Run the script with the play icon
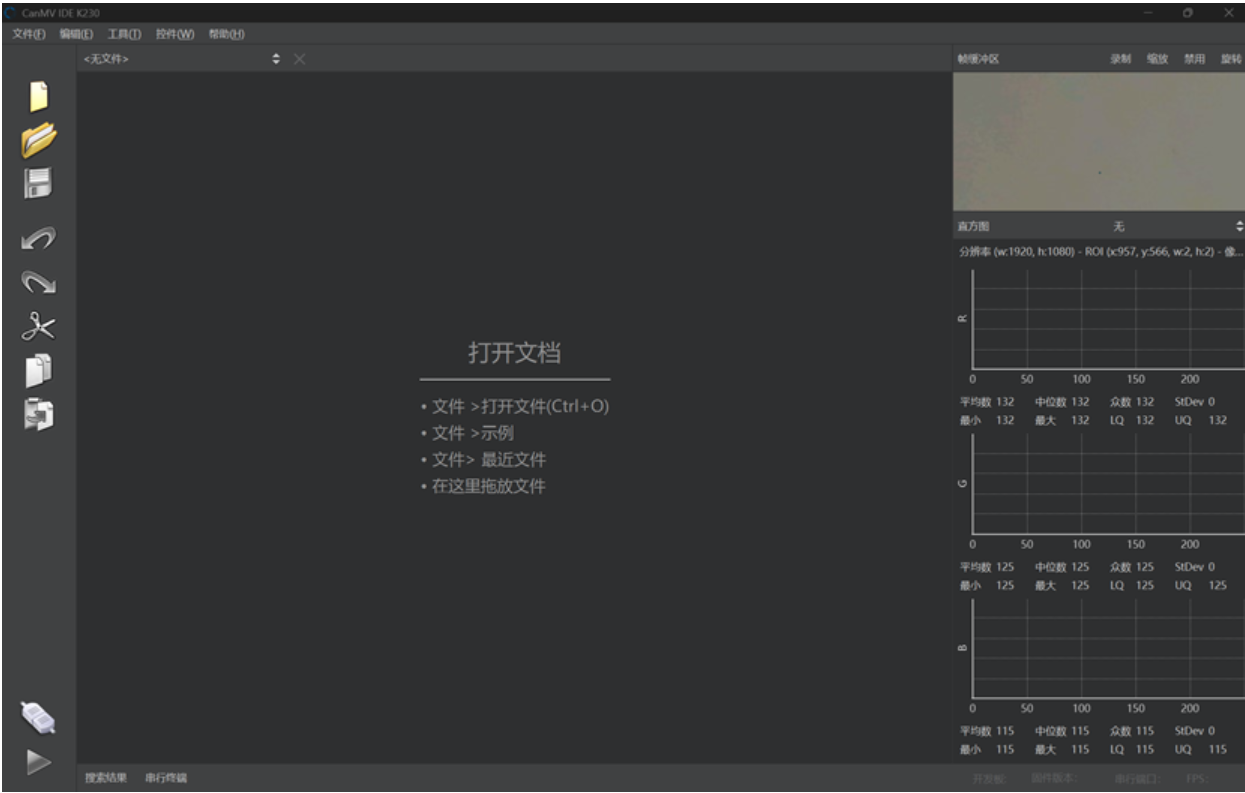1245x793 pixels. coord(38,762)
